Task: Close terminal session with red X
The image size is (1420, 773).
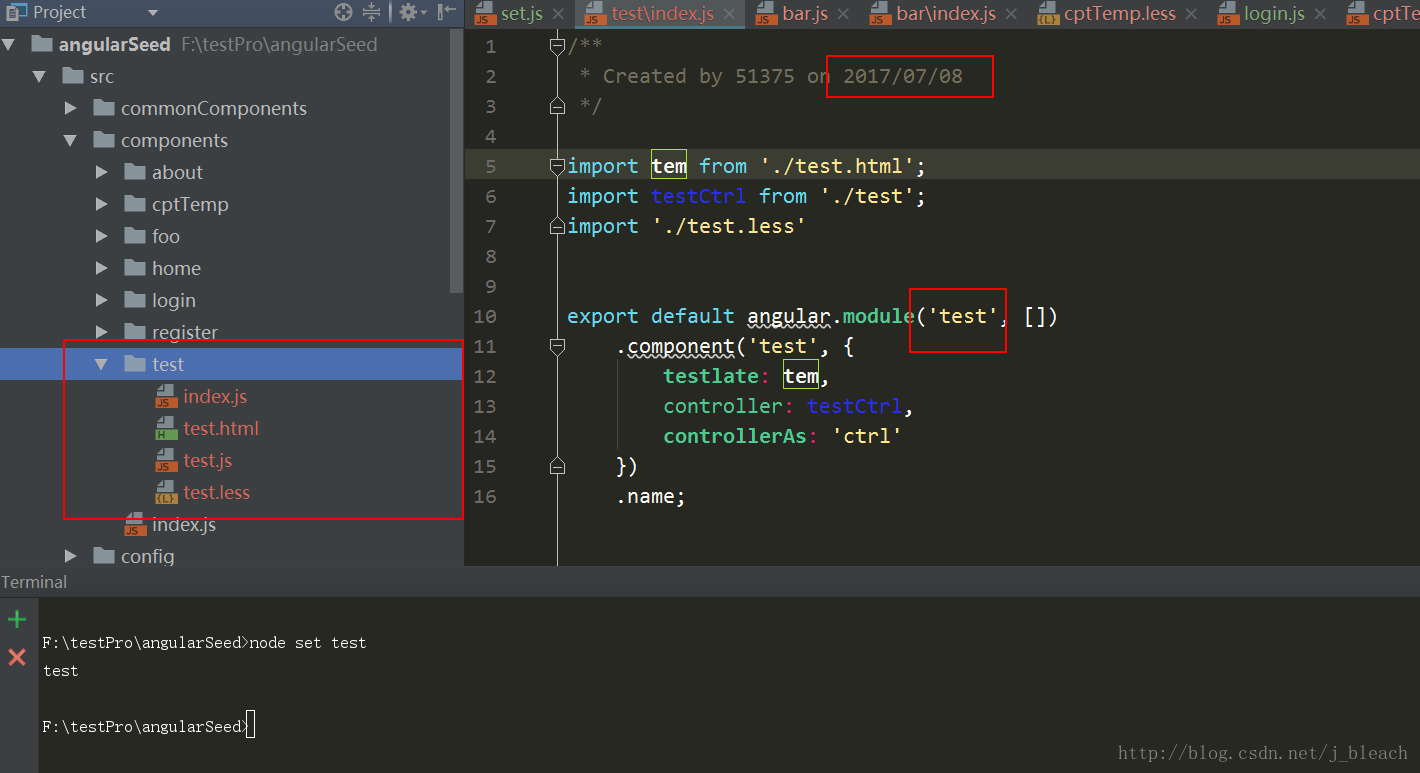Action: click(x=17, y=657)
